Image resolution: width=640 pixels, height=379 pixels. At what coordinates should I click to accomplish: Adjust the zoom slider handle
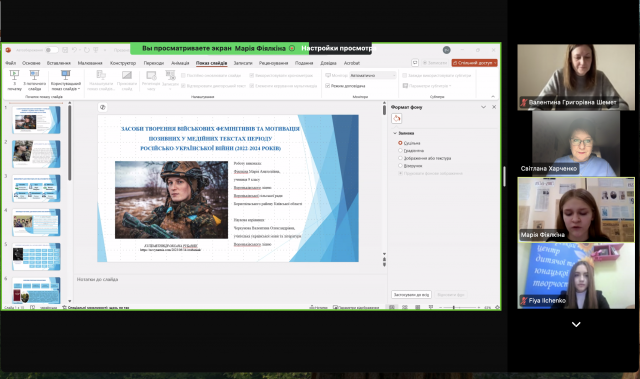tap(453, 307)
